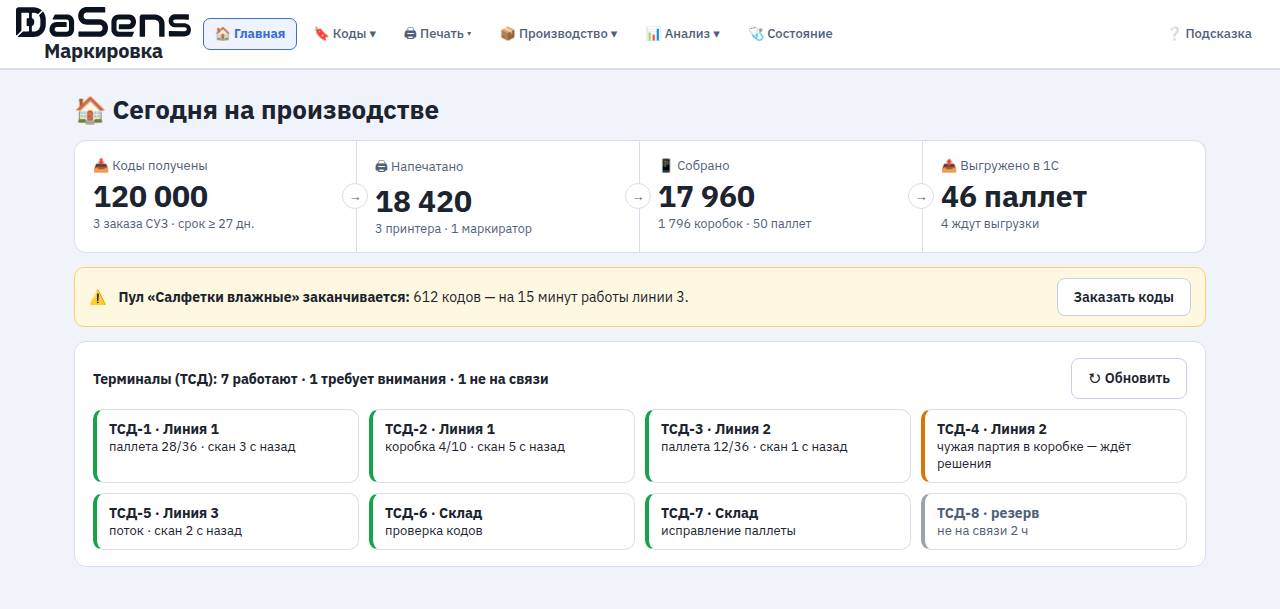Click the arrow between 'Напечатано' and 'Собрано'

coord(638,197)
